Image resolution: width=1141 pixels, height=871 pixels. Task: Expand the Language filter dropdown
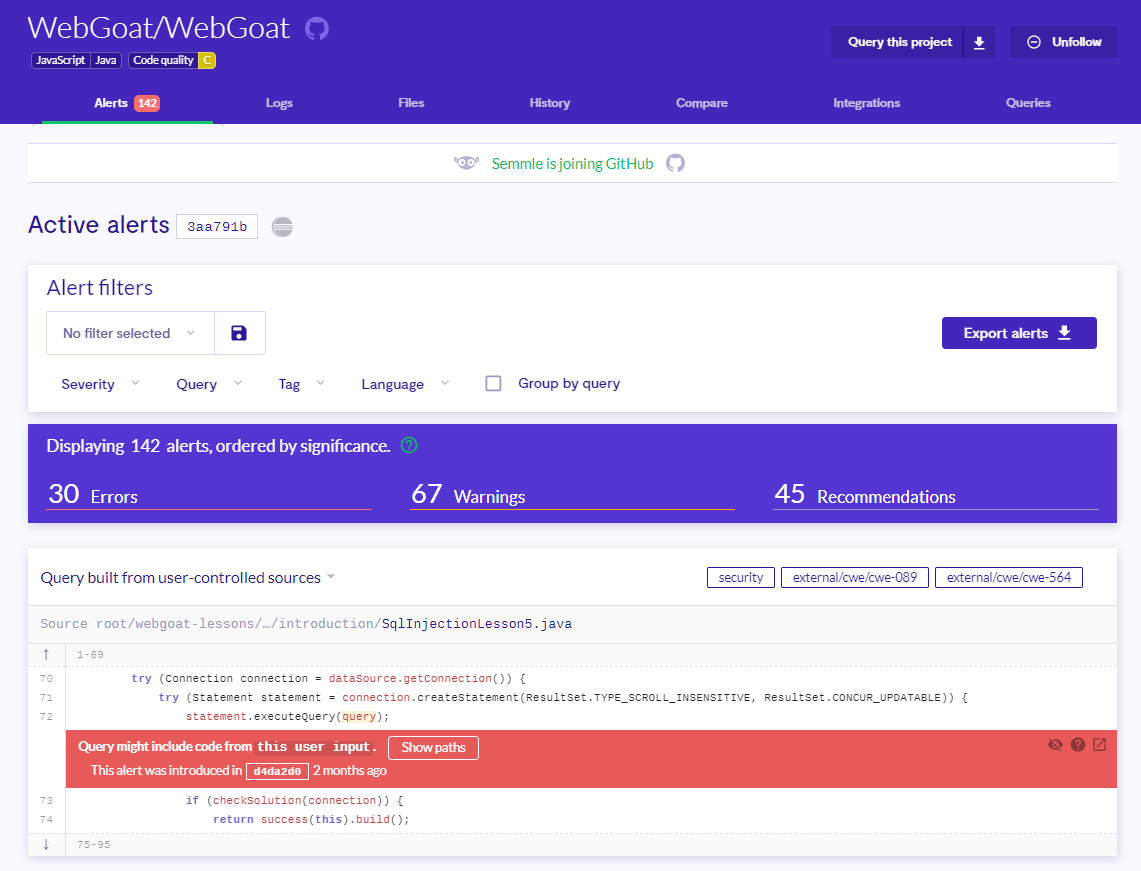[405, 384]
